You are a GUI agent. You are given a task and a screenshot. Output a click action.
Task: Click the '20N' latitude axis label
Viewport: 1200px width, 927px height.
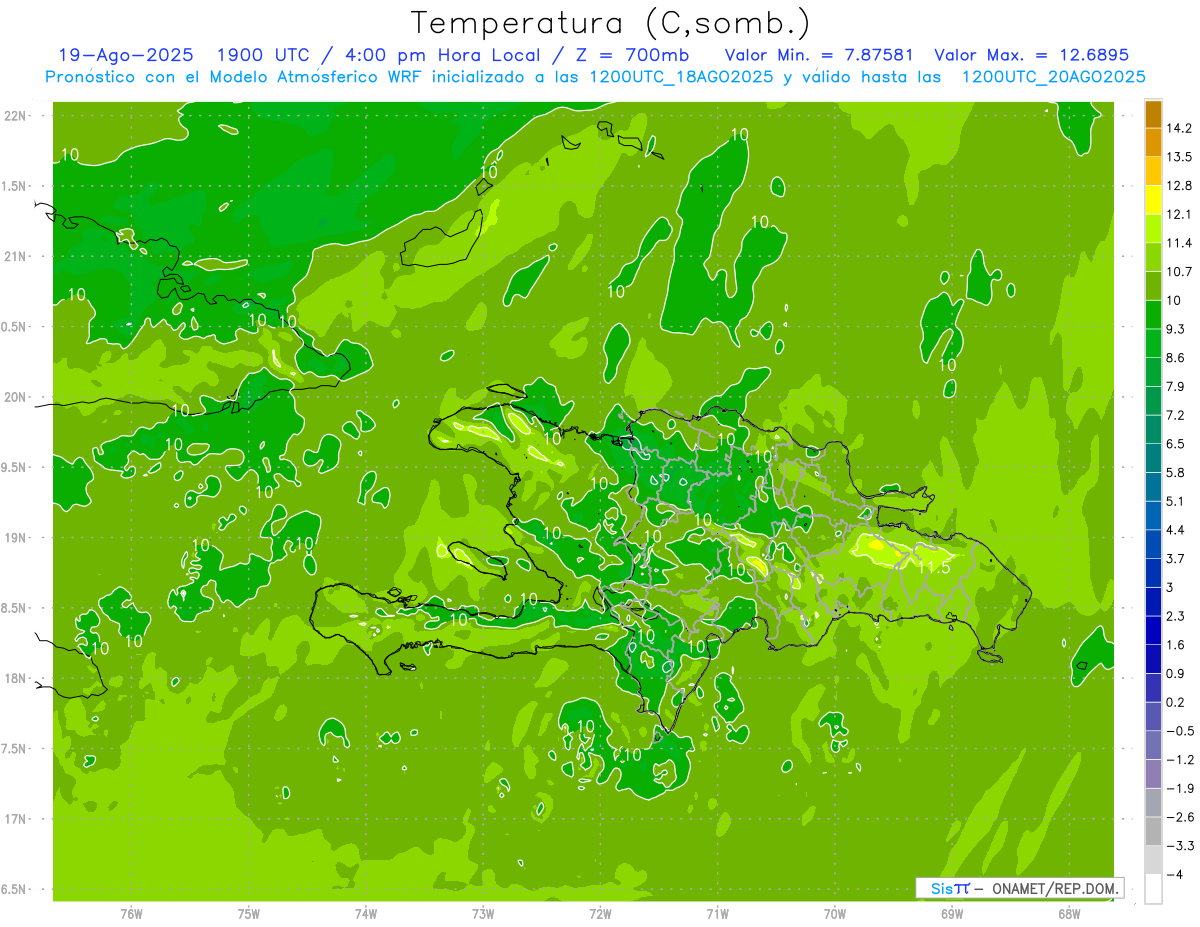pyautogui.click(x=14, y=397)
